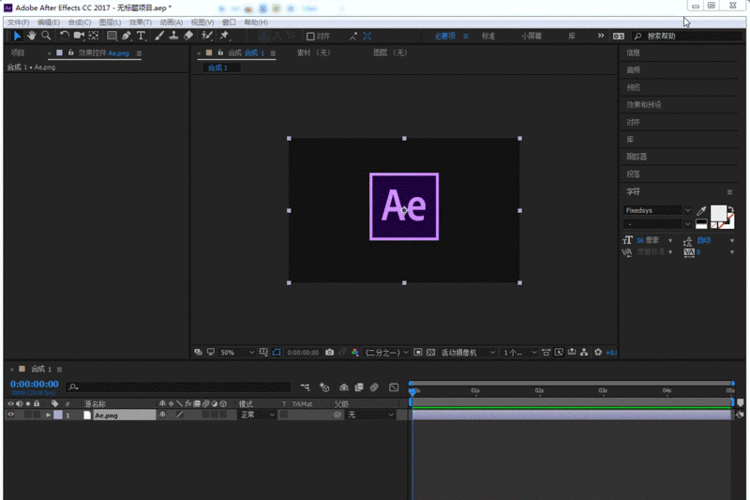
Task: Expand the Ae.png layer properties triangle
Action: click(x=47, y=414)
